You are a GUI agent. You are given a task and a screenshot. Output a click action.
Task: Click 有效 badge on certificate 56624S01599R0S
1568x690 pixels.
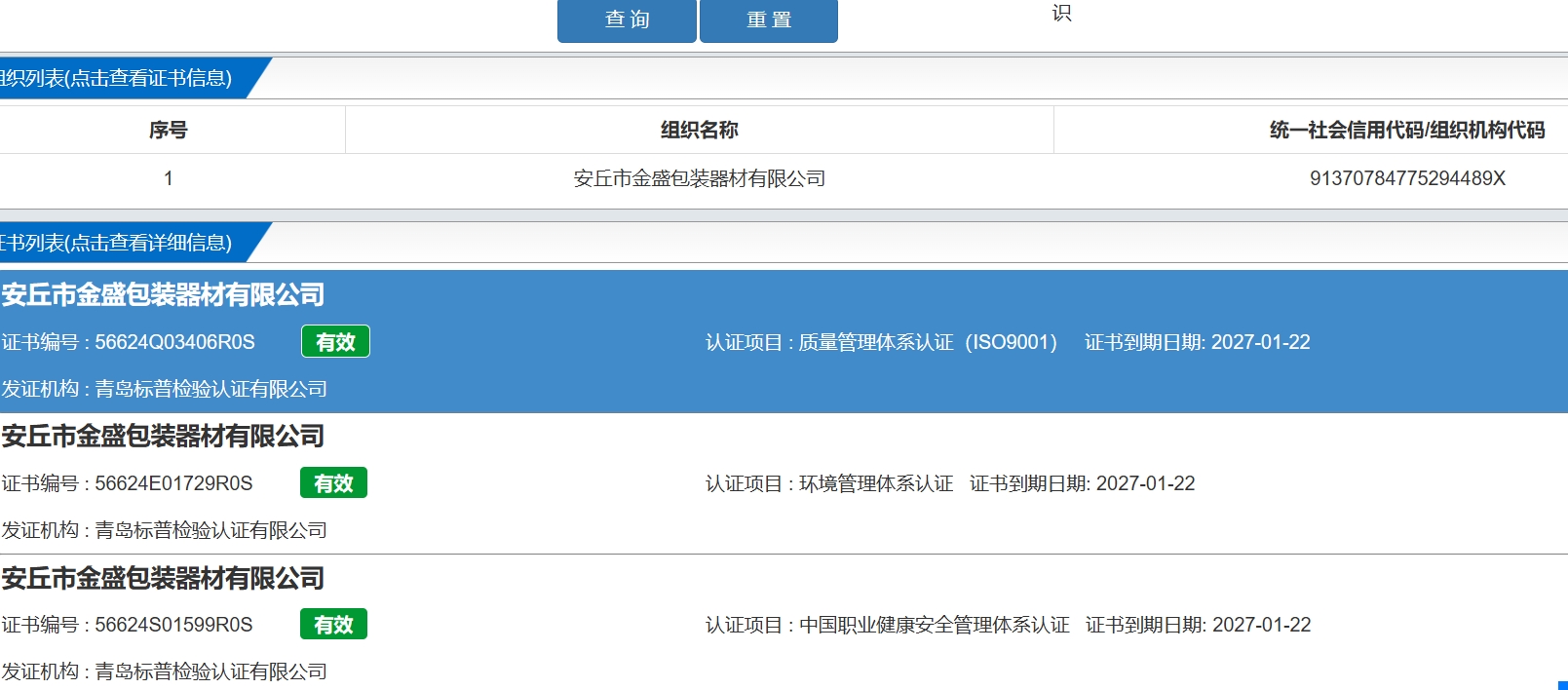pyautogui.click(x=333, y=625)
